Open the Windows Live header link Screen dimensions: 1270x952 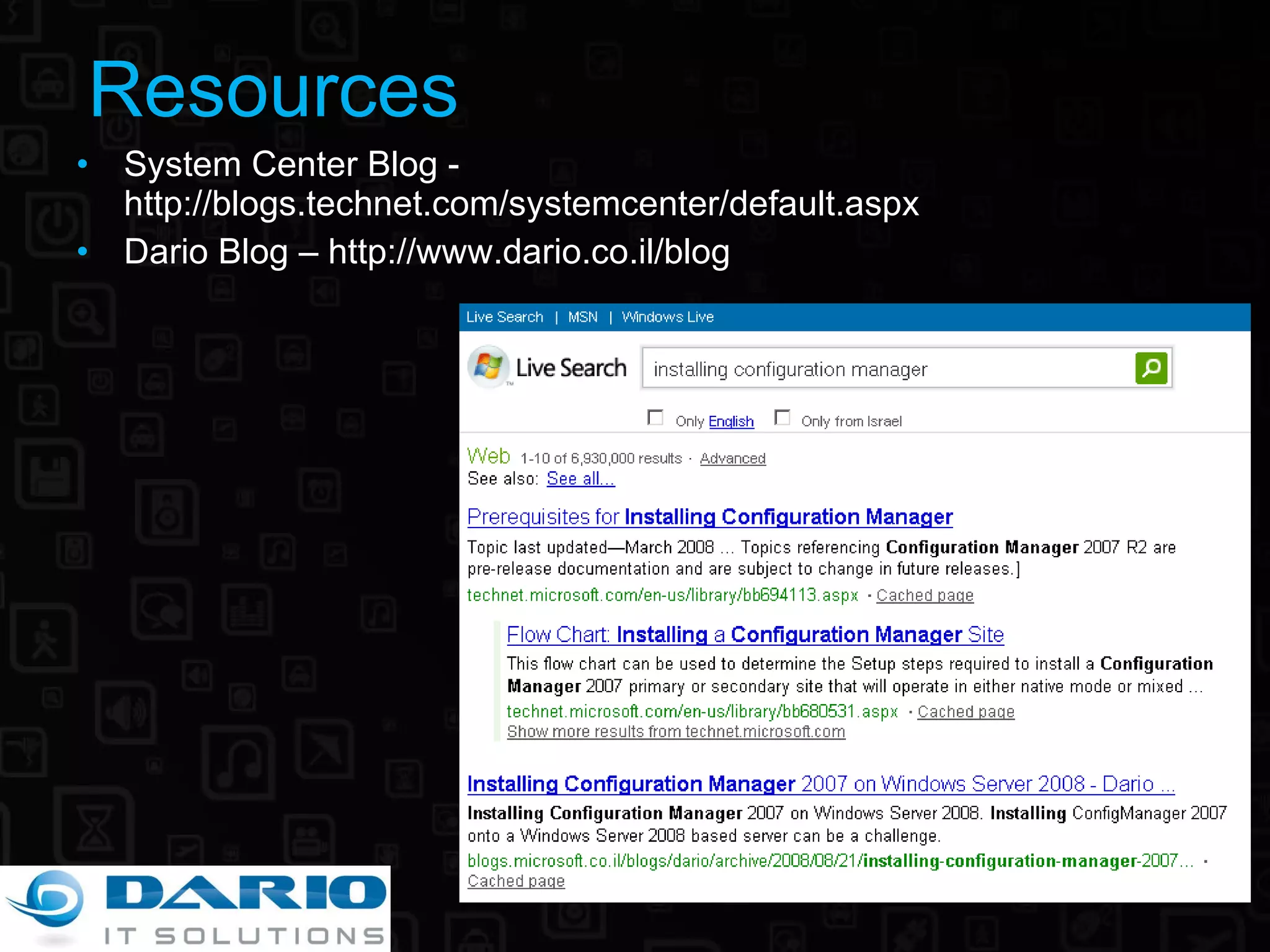tap(668, 317)
